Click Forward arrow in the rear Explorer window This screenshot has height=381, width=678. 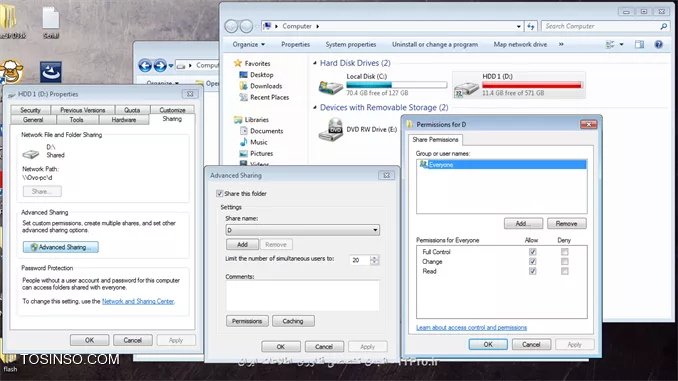(x=160, y=66)
